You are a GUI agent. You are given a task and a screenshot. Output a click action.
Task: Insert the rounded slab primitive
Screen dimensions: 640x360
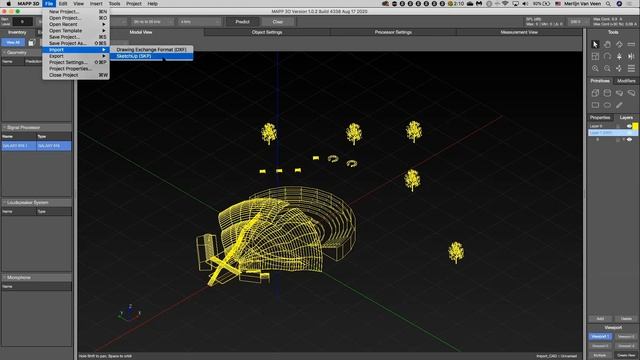pyautogui.click(x=631, y=93)
